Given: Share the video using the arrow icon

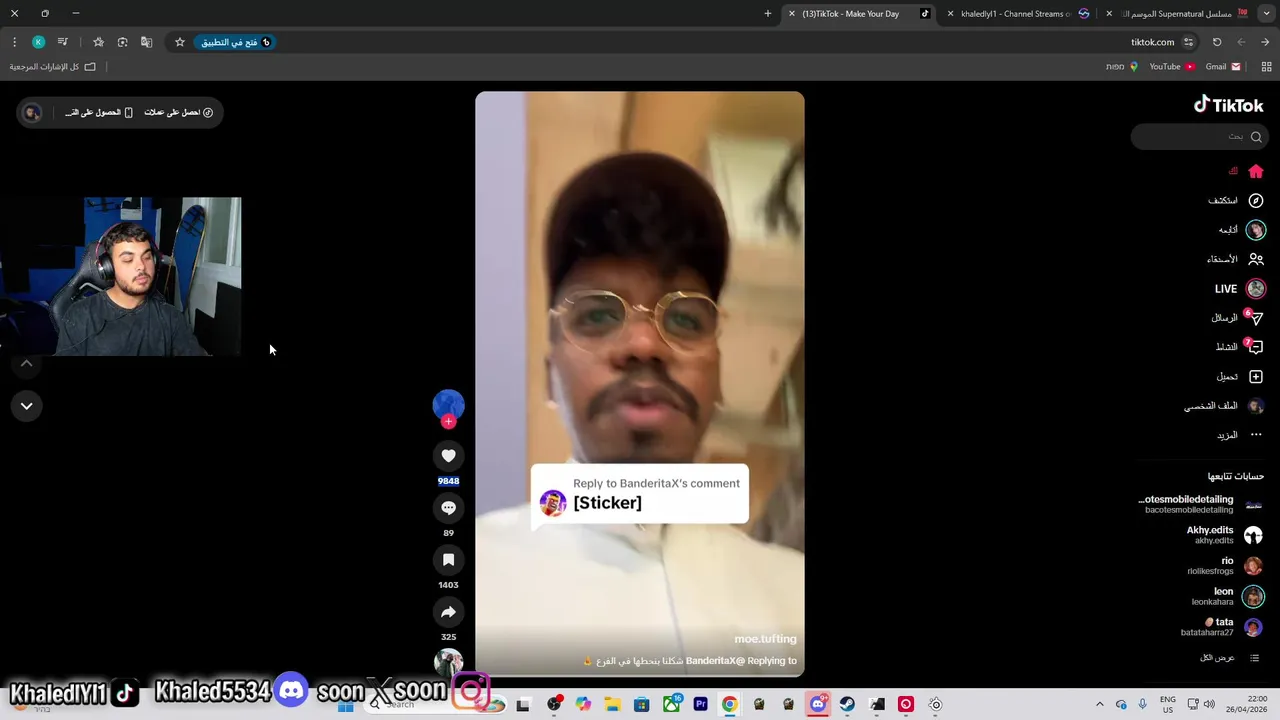Looking at the screenshot, I should coord(448,612).
